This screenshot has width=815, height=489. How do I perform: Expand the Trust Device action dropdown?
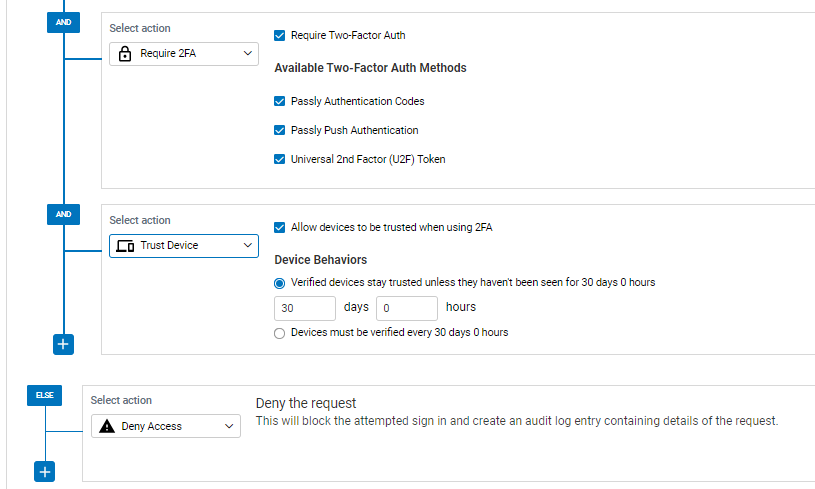coord(184,246)
